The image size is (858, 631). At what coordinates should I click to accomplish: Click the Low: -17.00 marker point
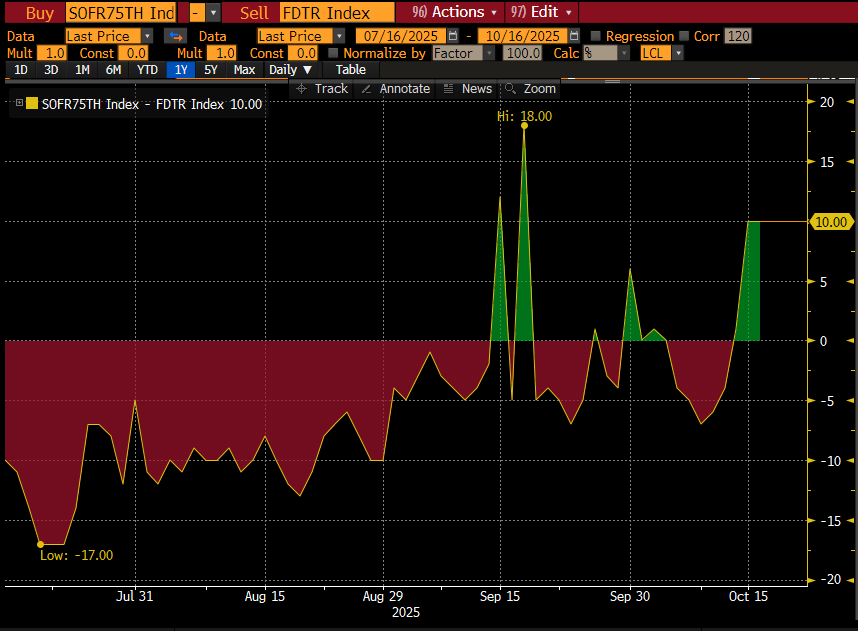click(x=40, y=545)
